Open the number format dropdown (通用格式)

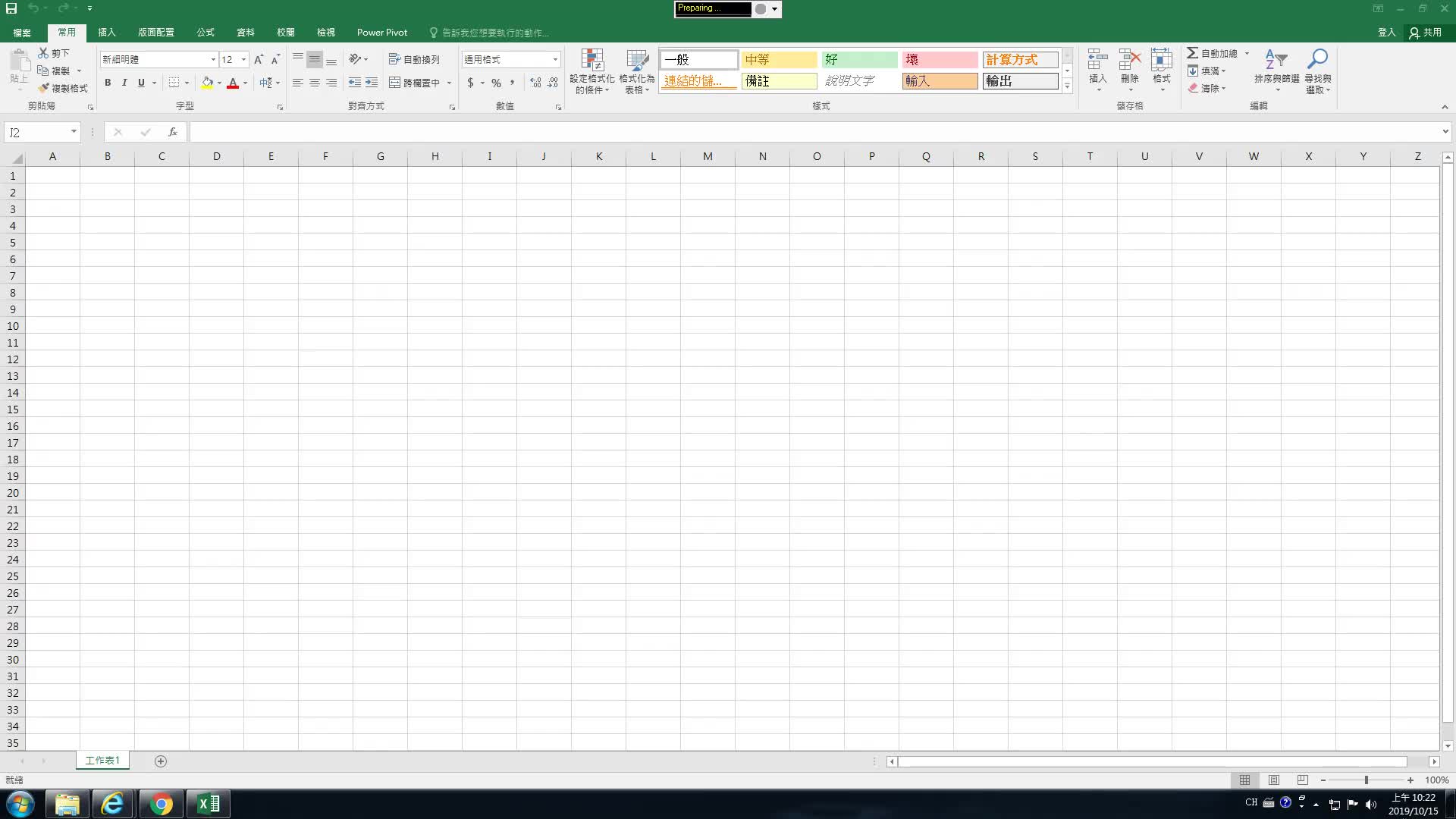(x=555, y=59)
